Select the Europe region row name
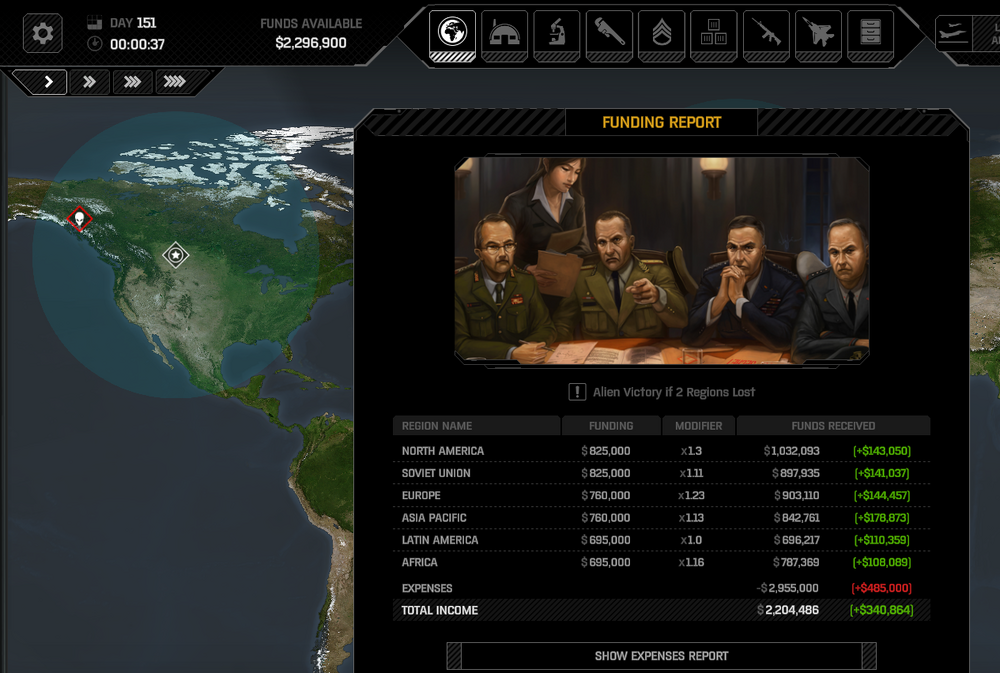 (421, 496)
